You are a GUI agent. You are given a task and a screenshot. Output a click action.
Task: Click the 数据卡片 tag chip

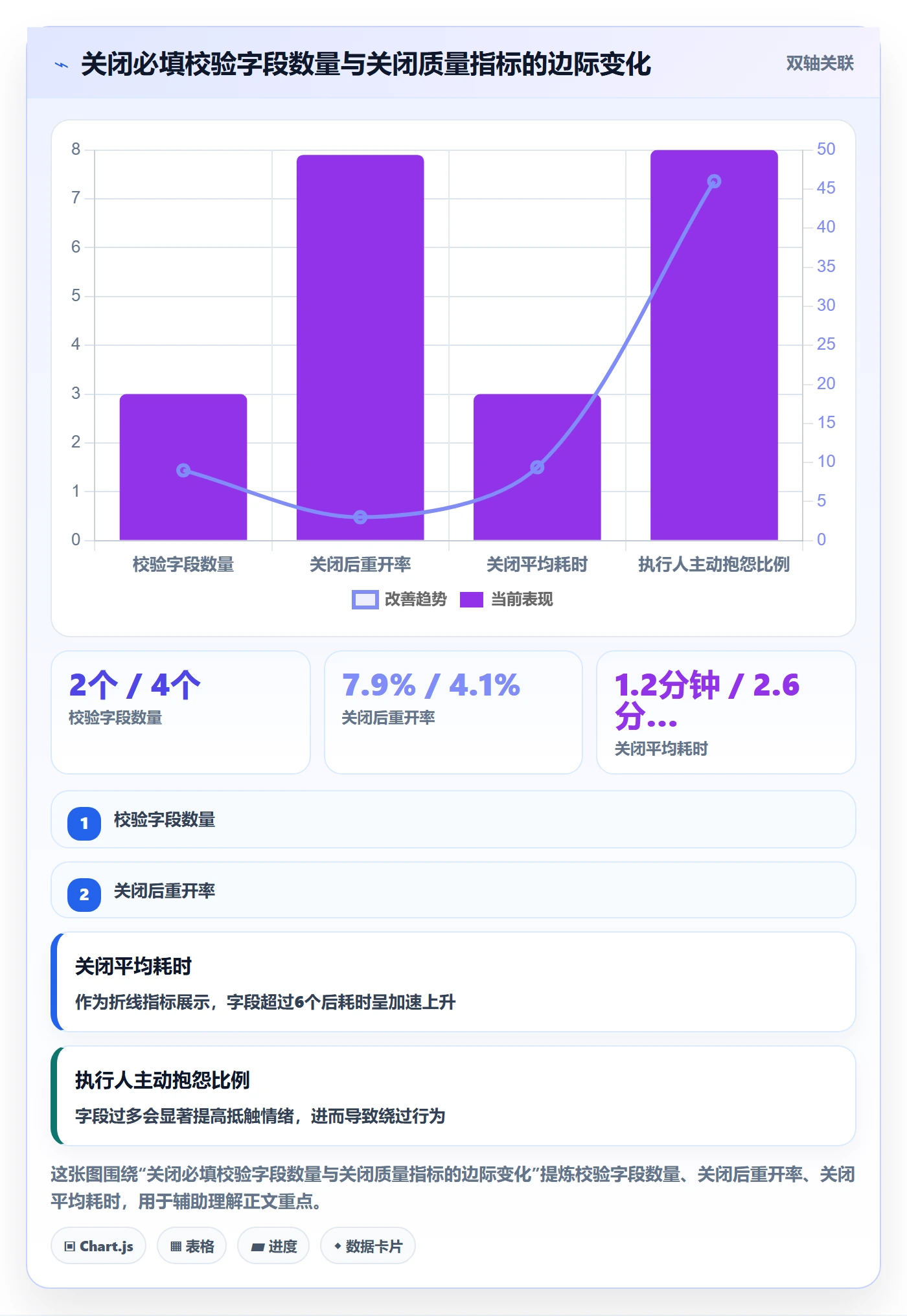(368, 1246)
